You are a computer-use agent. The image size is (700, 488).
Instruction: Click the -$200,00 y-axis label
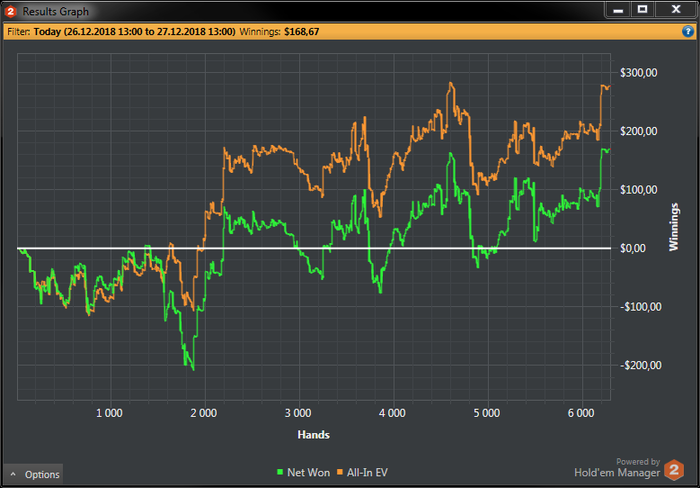[x=641, y=365]
